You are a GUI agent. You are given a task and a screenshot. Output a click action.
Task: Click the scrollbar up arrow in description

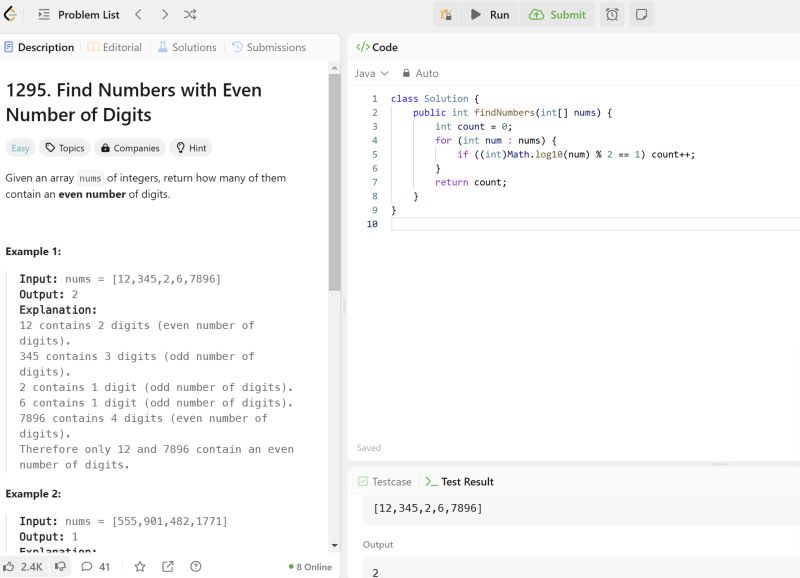[x=334, y=68]
